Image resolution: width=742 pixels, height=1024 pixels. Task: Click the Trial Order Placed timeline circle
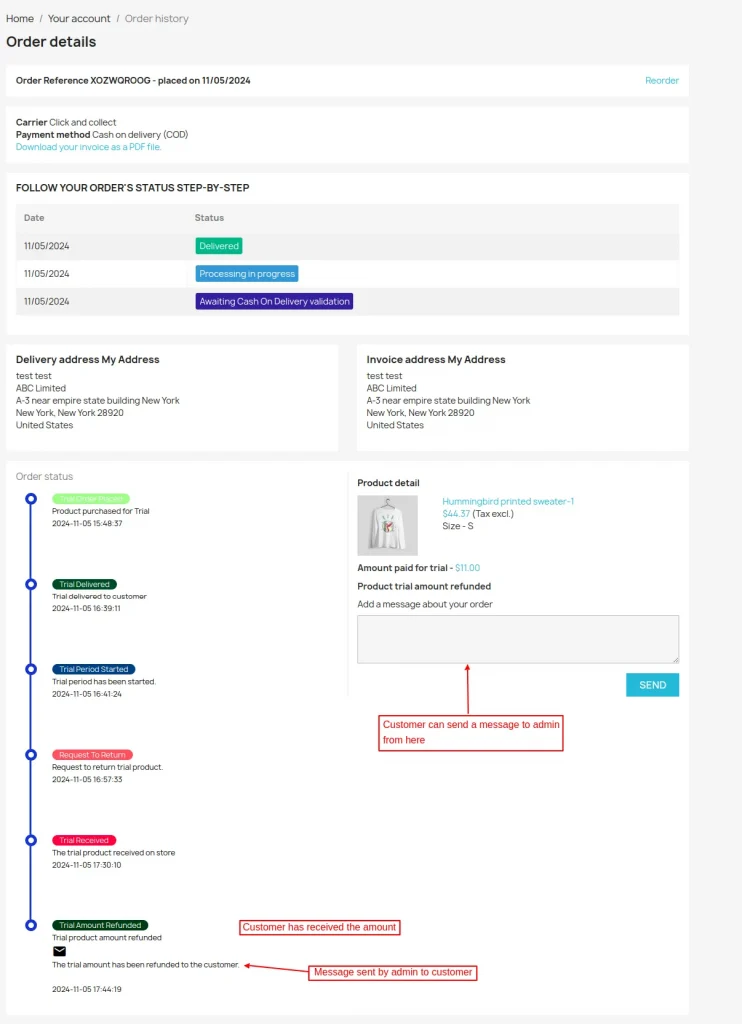(31, 498)
